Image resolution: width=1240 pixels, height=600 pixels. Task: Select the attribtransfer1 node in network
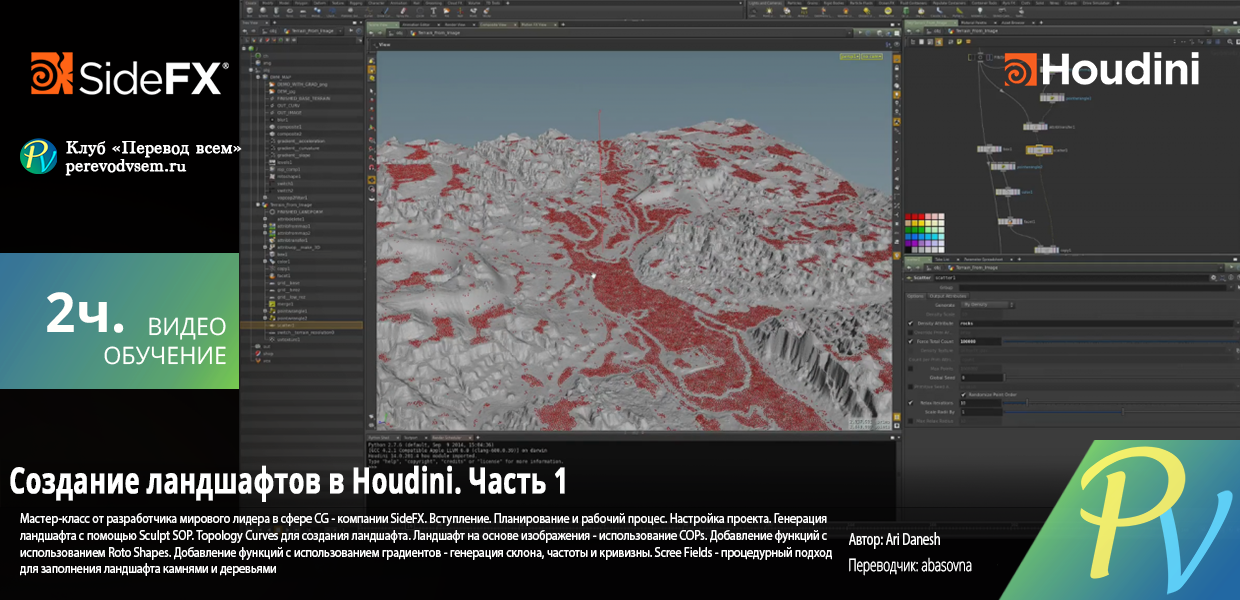pyautogui.click(x=1036, y=127)
